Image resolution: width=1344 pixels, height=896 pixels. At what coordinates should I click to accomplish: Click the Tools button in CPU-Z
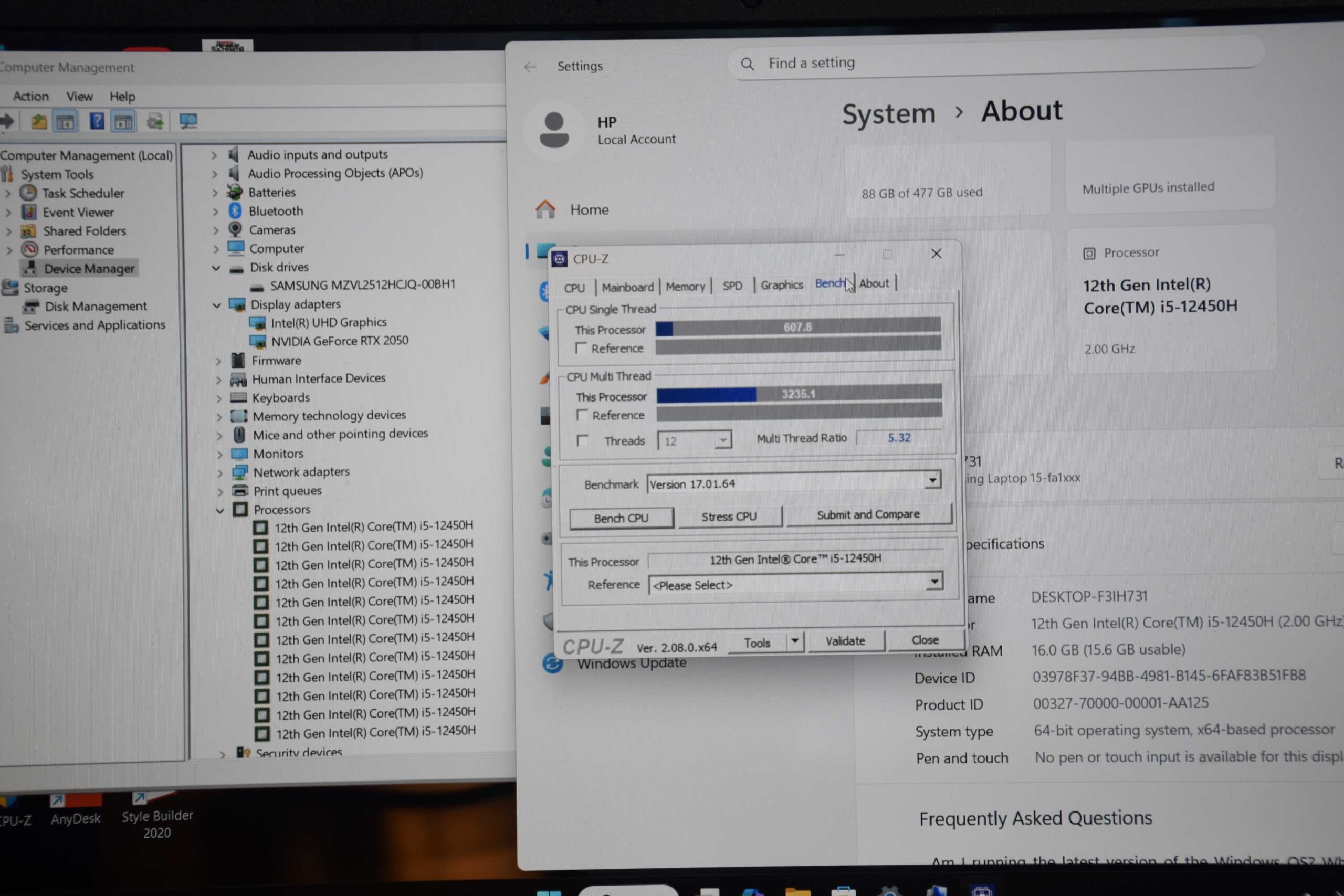757,643
